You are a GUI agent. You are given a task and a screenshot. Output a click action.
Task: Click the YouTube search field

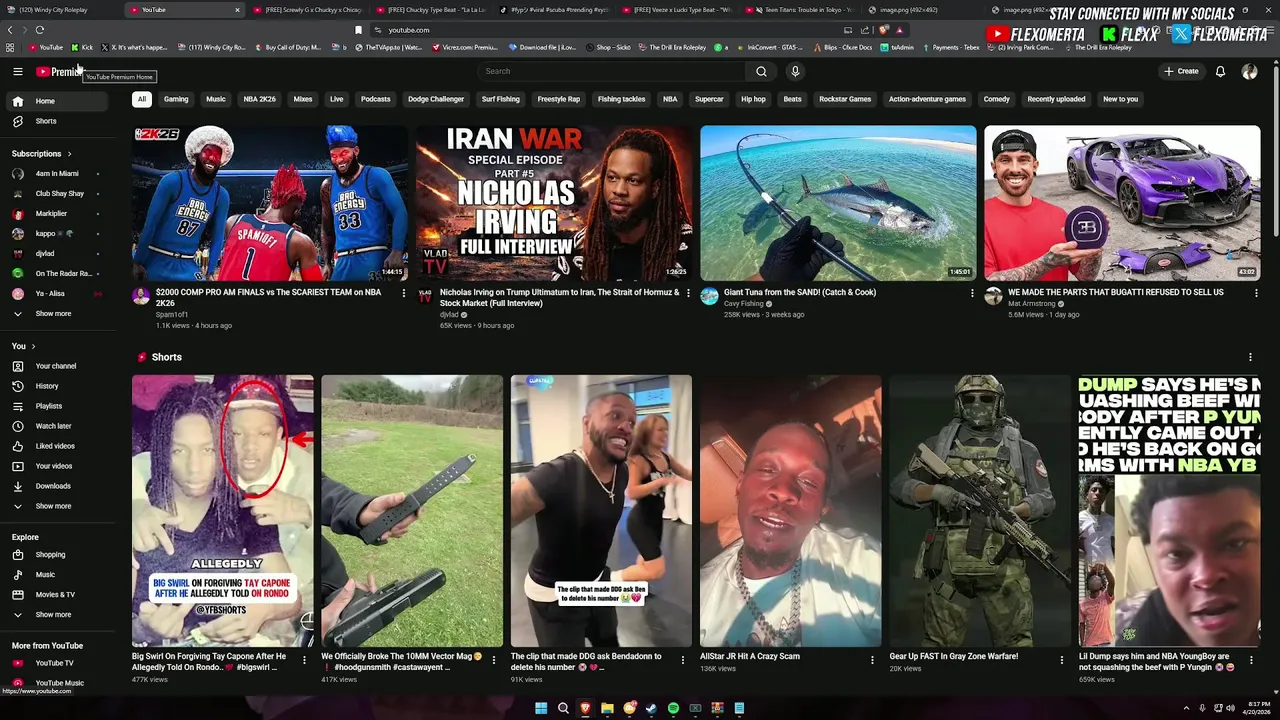(x=612, y=71)
